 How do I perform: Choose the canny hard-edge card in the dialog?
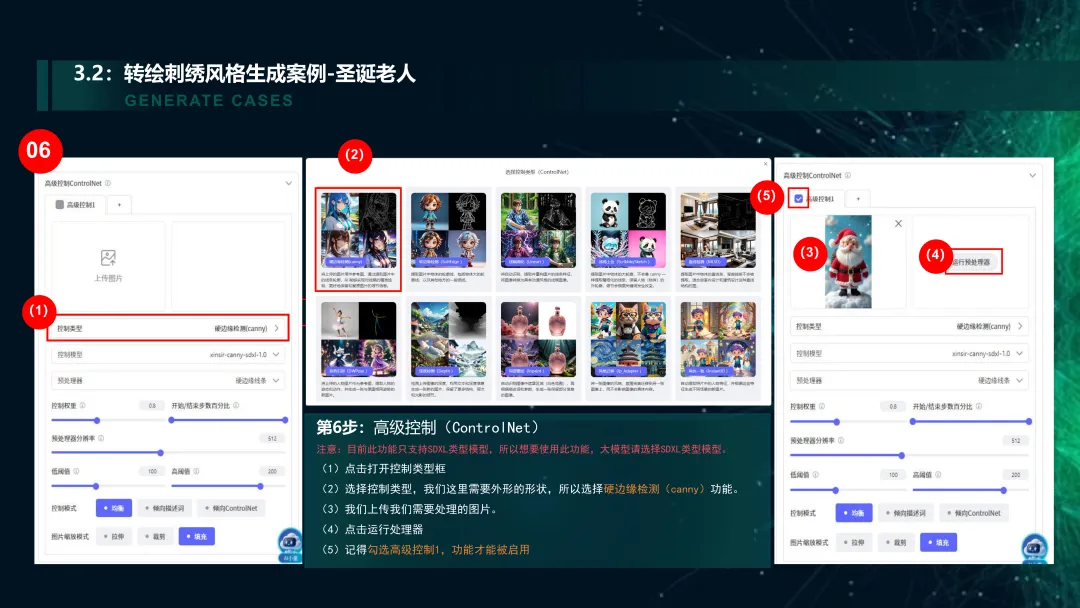click(x=359, y=240)
